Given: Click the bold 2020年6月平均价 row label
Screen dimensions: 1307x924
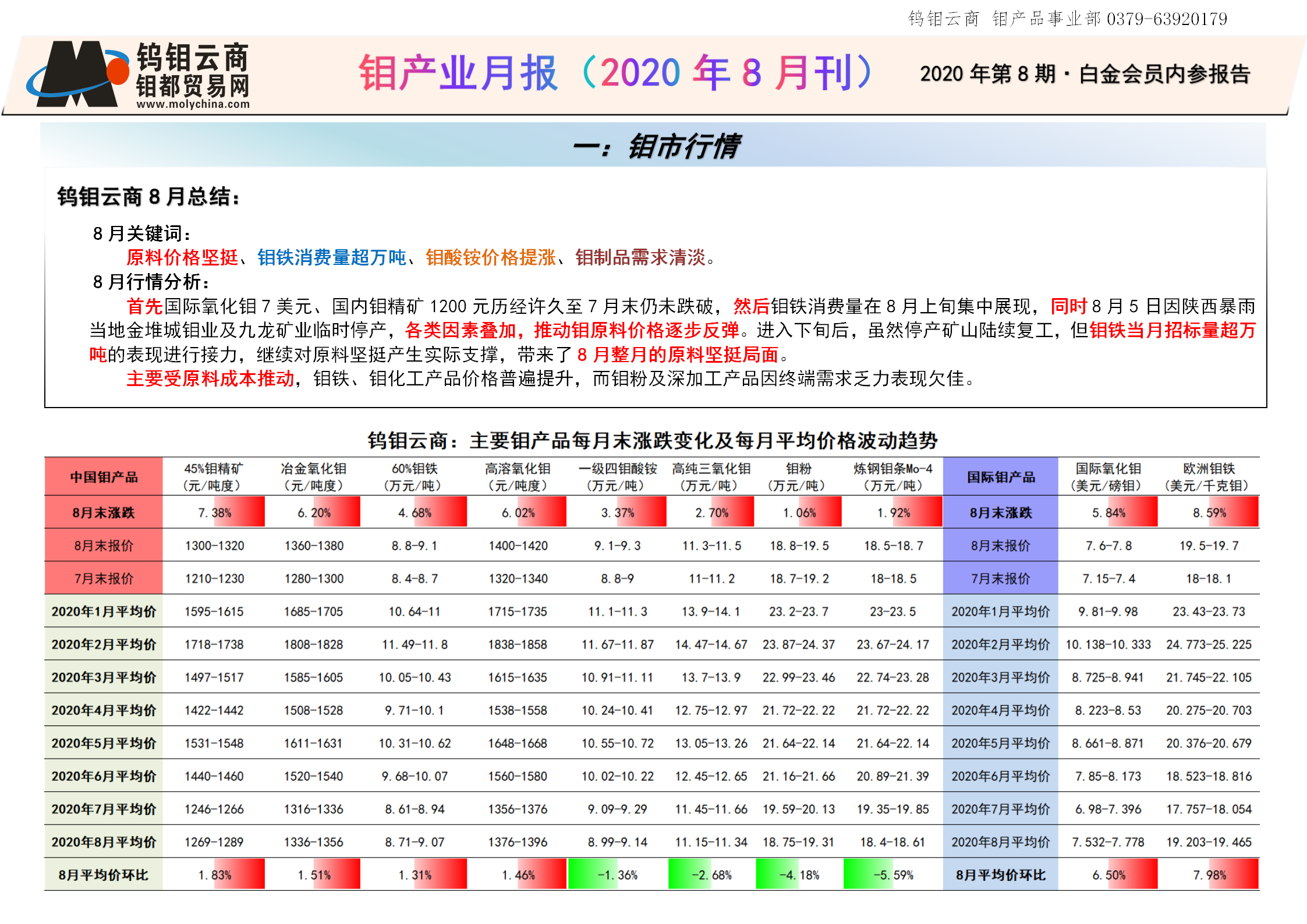Looking at the screenshot, I should (104, 776).
